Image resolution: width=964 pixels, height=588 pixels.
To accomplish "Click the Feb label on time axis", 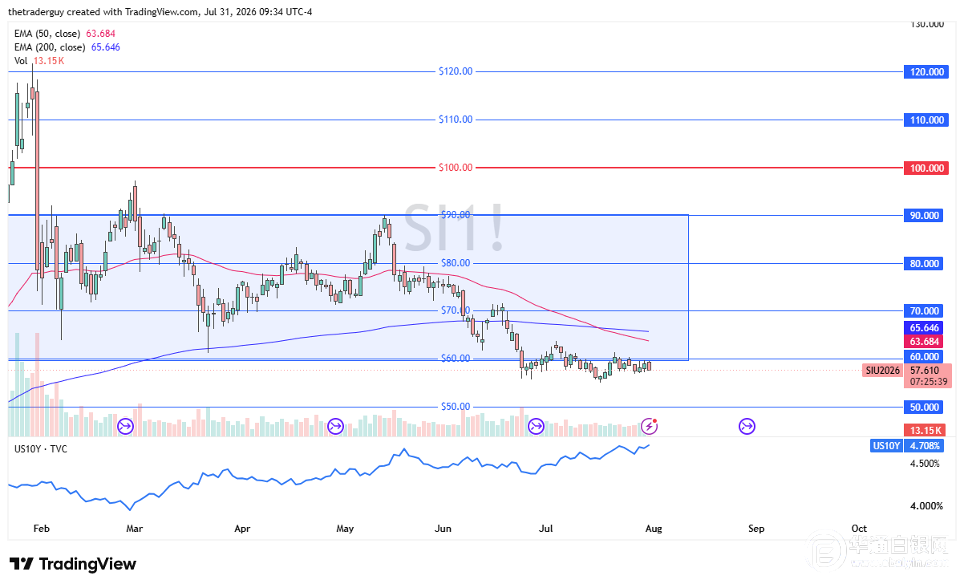I will (41, 528).
